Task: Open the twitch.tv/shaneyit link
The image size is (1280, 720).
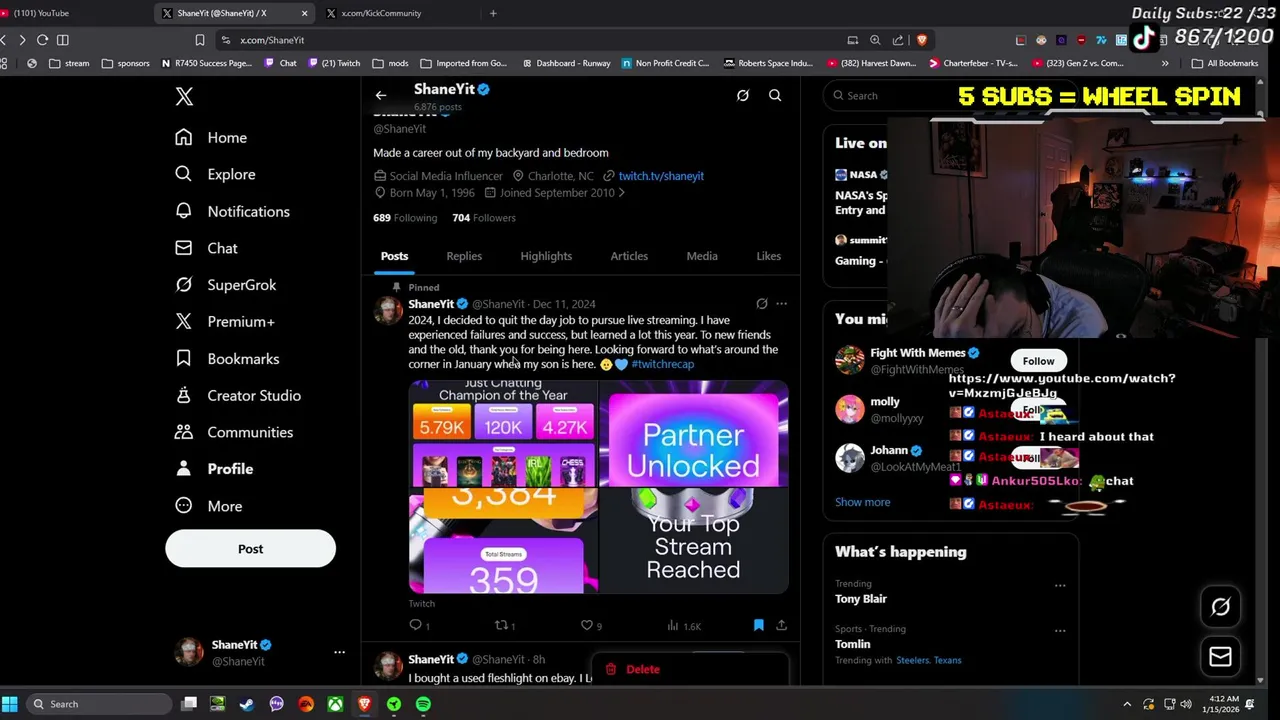Action: (x=661, y=176)
